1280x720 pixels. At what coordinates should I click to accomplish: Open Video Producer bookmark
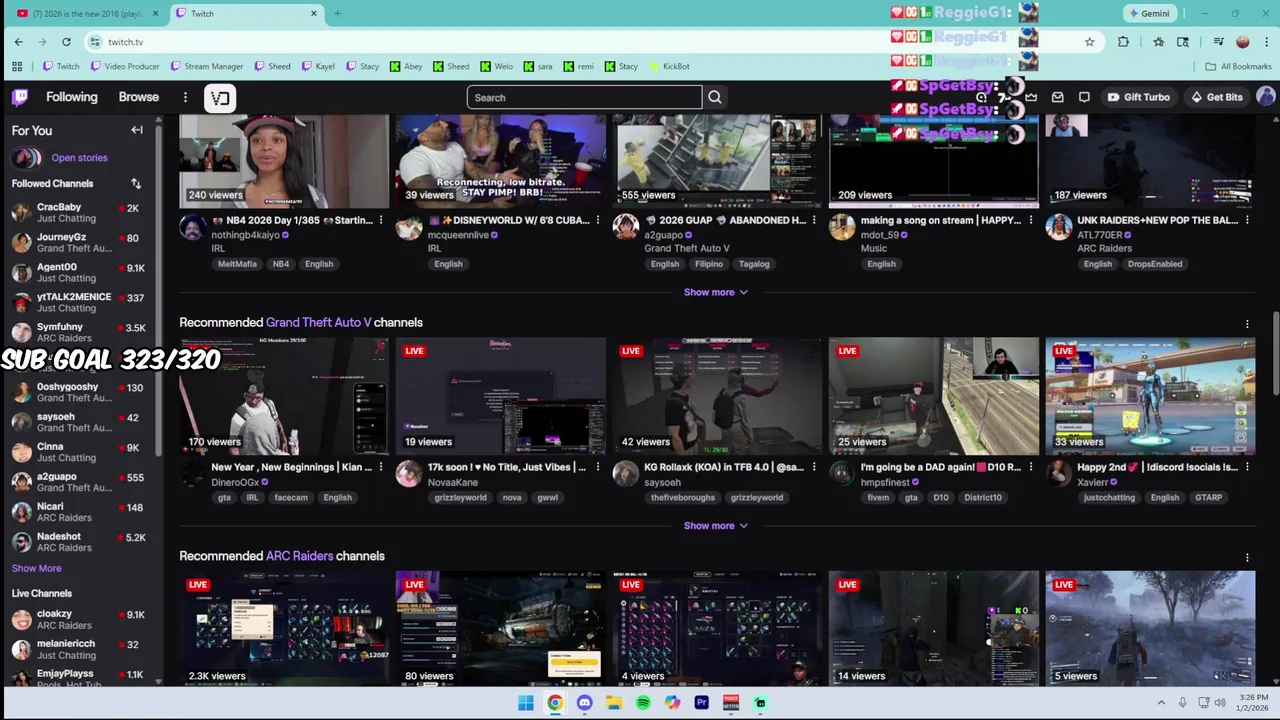tap(124, 66)
